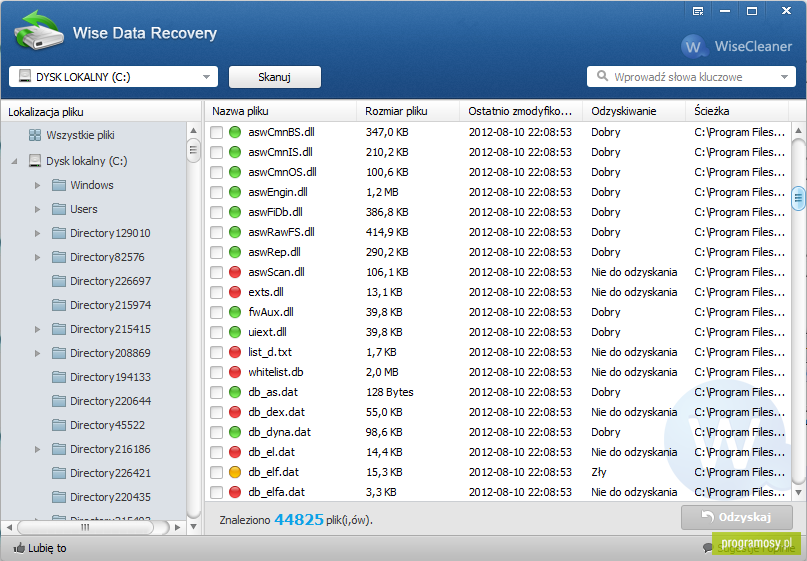Sort by Ścieżka column header
Screen dimensions: 807x561
click(x=737, y=111)
